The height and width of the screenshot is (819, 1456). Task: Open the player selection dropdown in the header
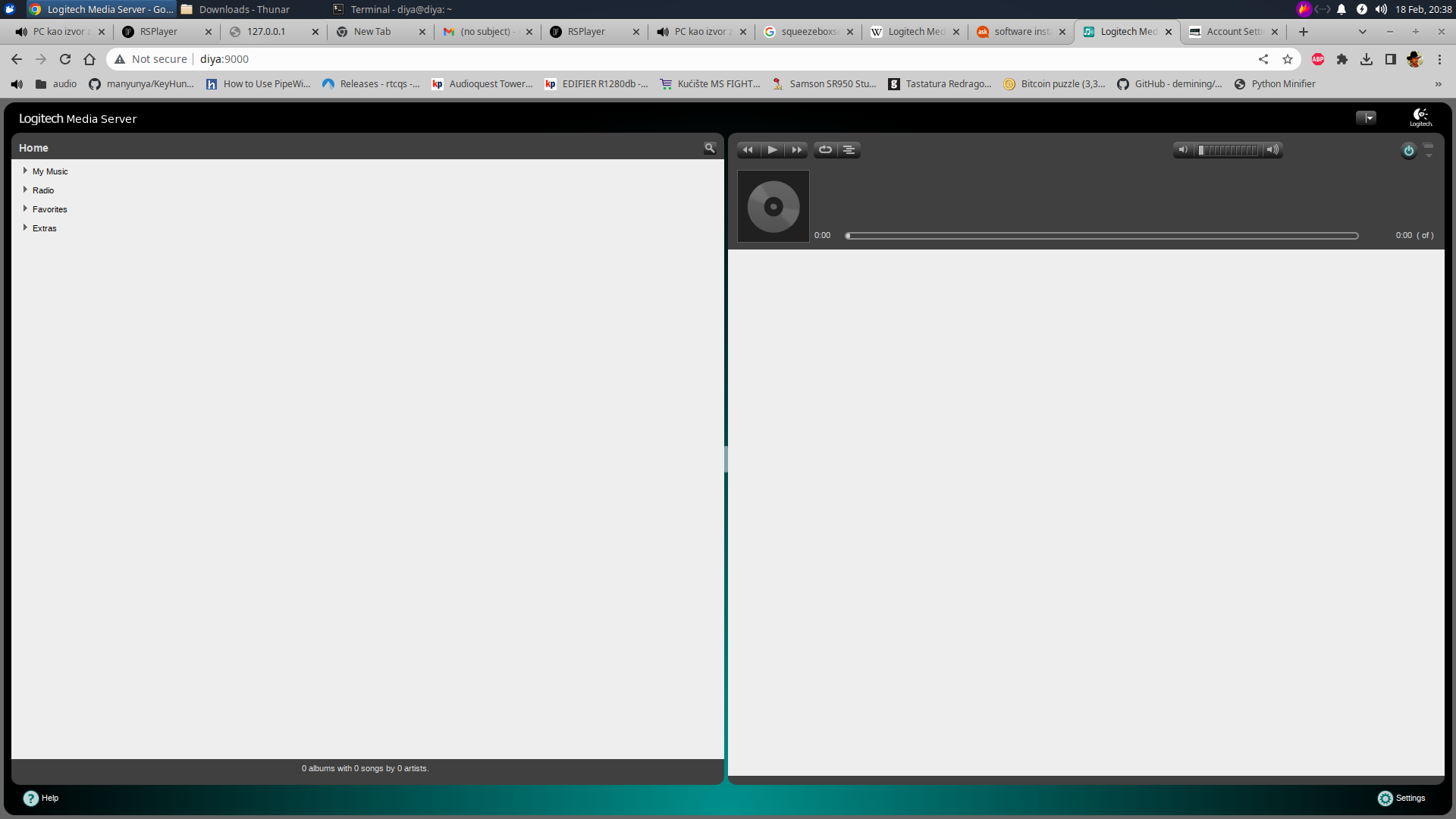click(1366, 118)
